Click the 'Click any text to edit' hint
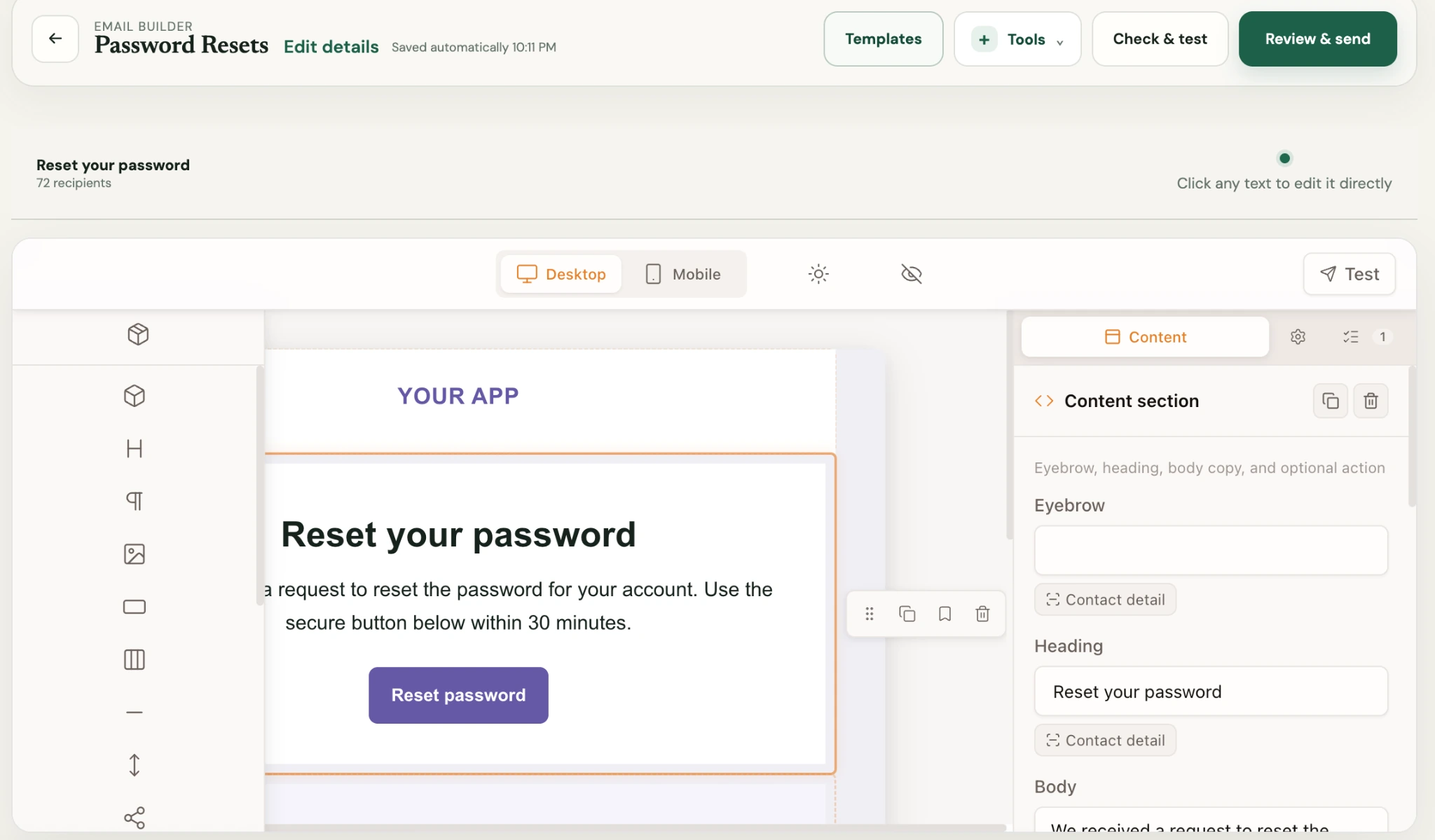Screen dimensions: 1435x840 1284,184
